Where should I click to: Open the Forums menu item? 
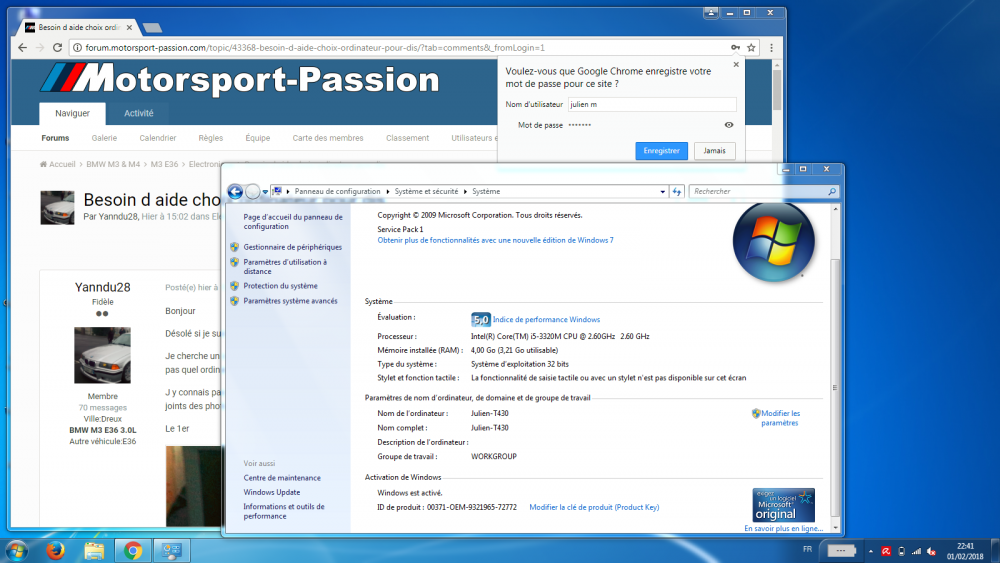pyautogui.click(x=55, y=138)
